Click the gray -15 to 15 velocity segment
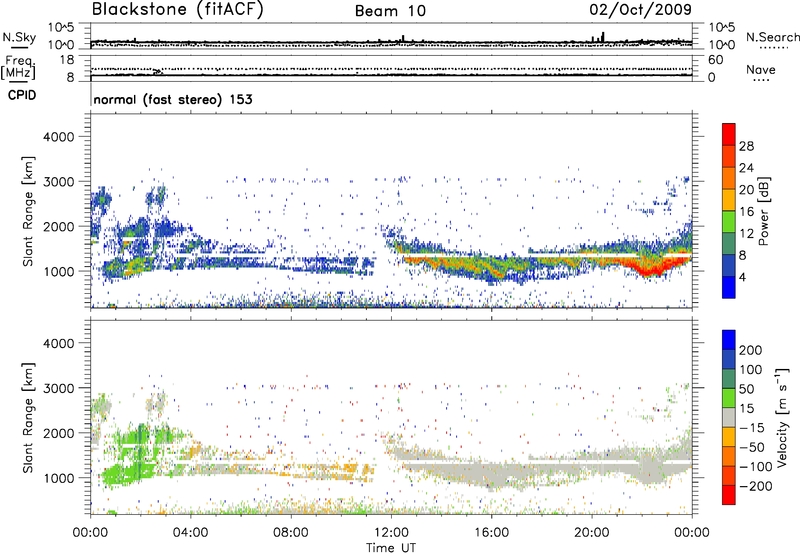Screen dimensions: 800x554 (x=729, y=417)
